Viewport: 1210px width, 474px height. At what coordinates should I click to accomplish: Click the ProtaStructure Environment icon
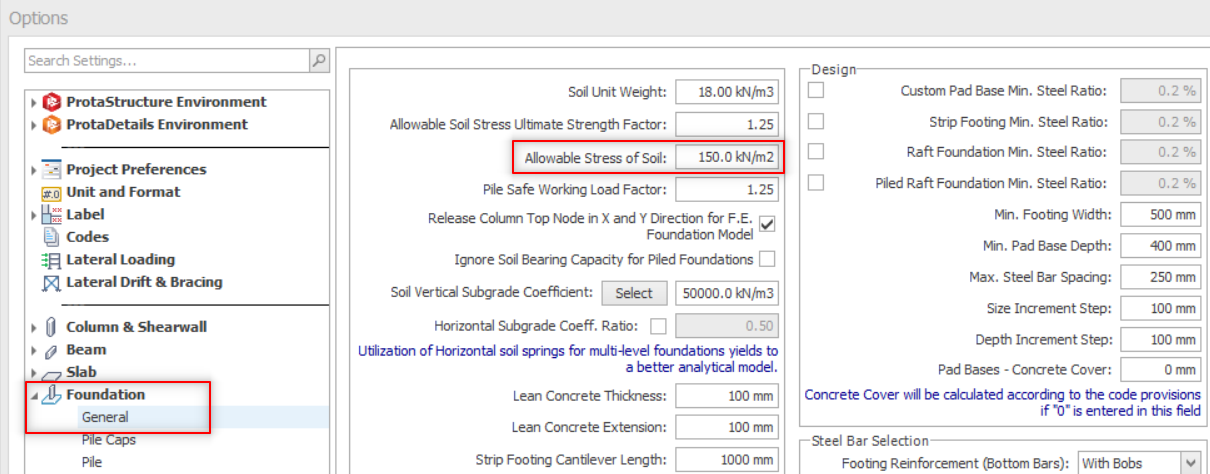point(52,102)
